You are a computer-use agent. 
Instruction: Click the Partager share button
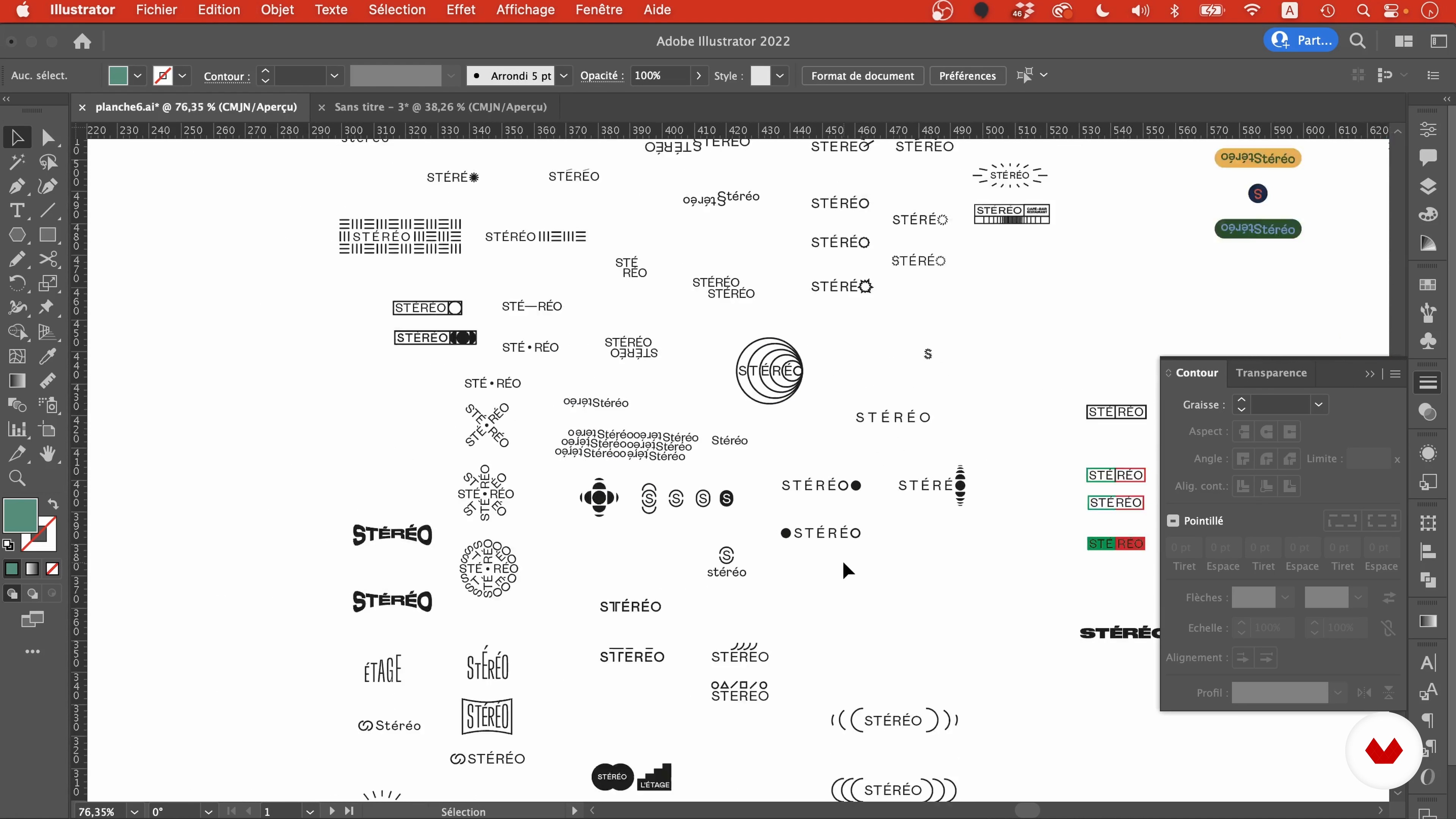tap(1301, 40)
